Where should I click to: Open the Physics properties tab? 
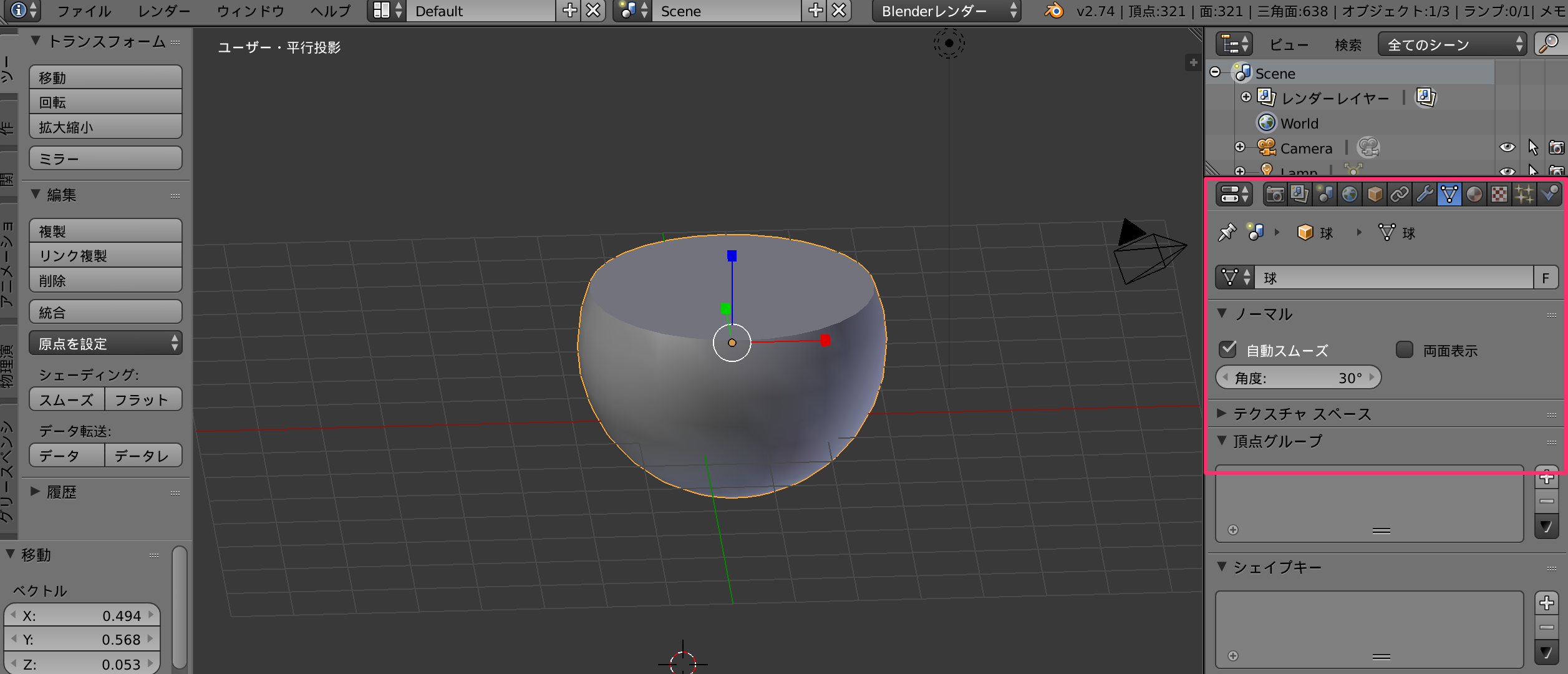[x=1549, y=195]
